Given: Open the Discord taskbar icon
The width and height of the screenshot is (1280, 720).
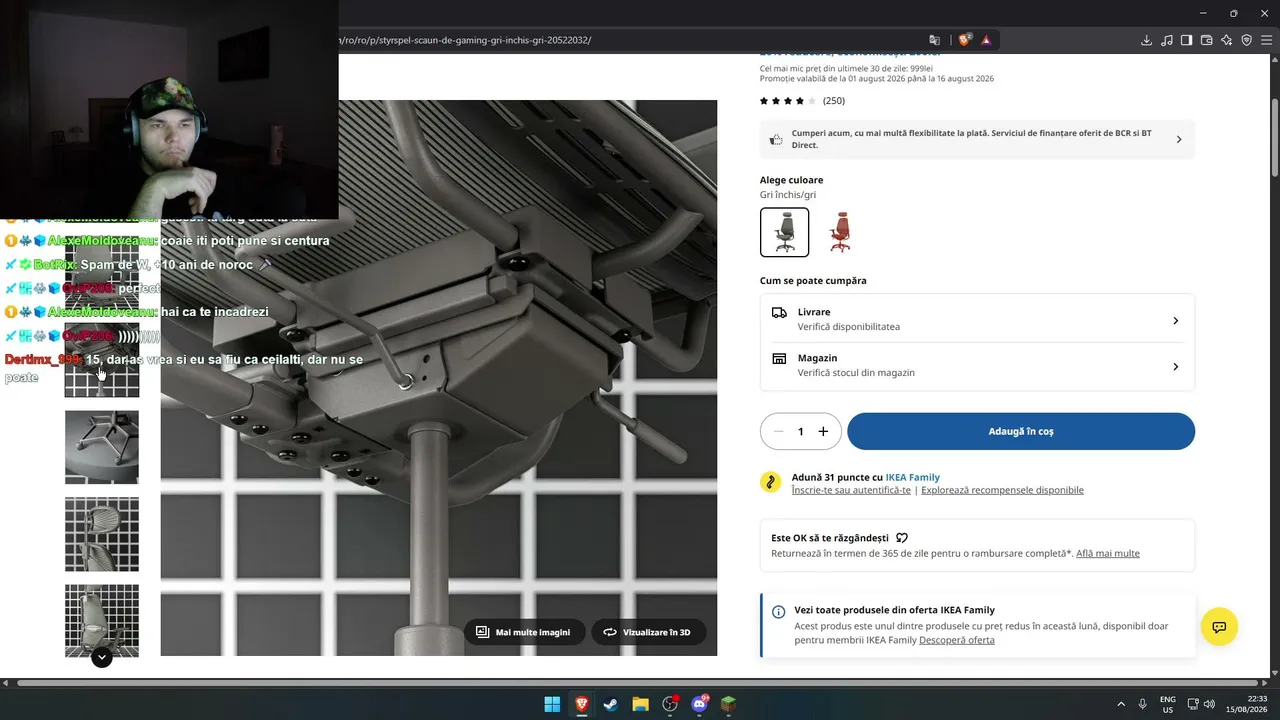Looking at the screenshot, I should click(x=699, y=704).
